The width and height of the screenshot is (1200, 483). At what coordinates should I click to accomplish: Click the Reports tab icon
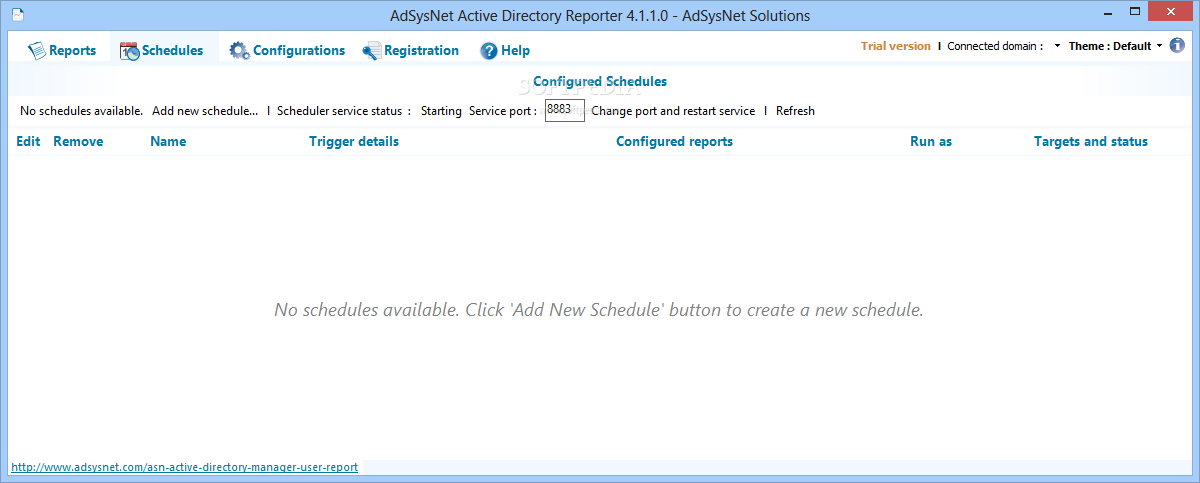pyautogui.click(x=37, y=50)
